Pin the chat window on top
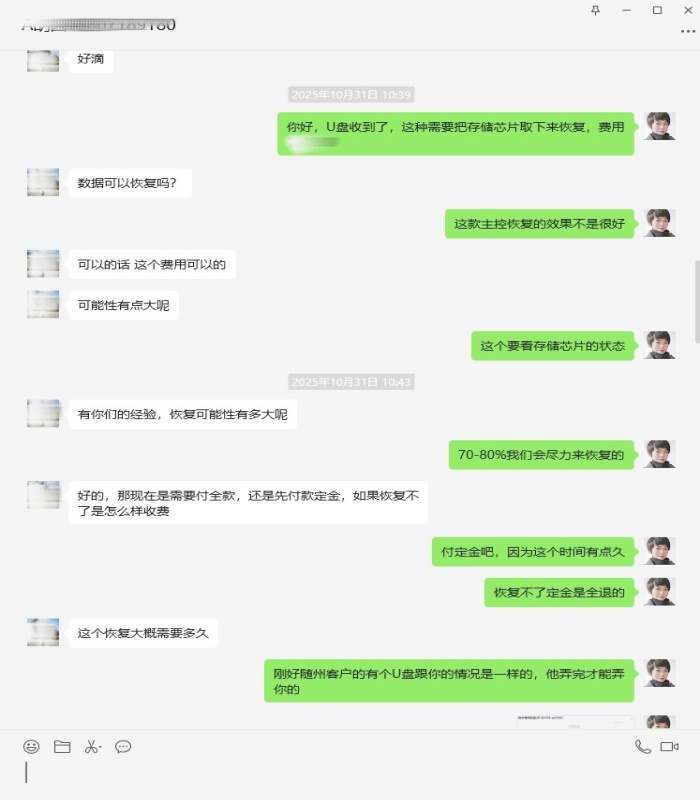Image resolution: width=700 pixels, height=800 pixels. pos(595,10)
